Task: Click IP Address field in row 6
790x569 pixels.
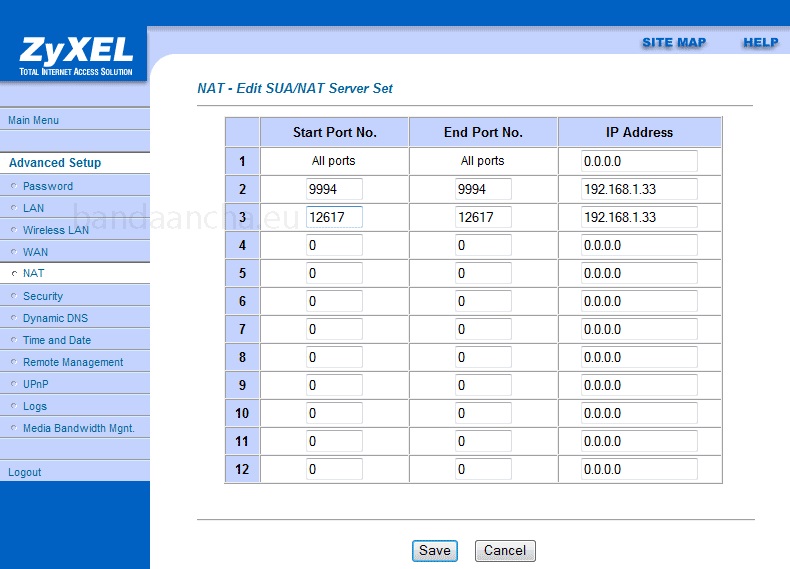Action: pos(639,301)
